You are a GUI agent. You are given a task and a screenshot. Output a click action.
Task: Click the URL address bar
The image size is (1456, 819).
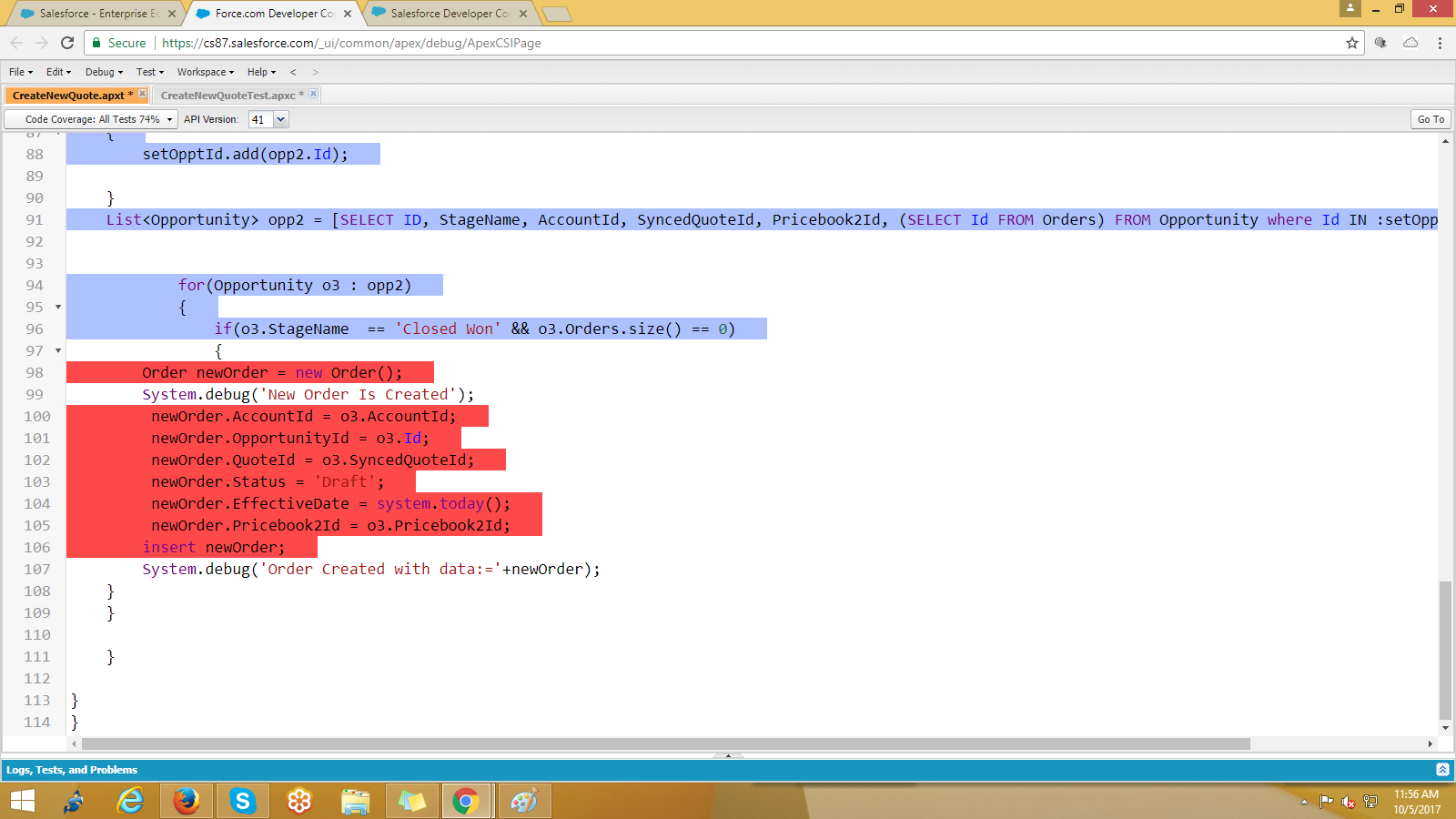pos(728,43)
